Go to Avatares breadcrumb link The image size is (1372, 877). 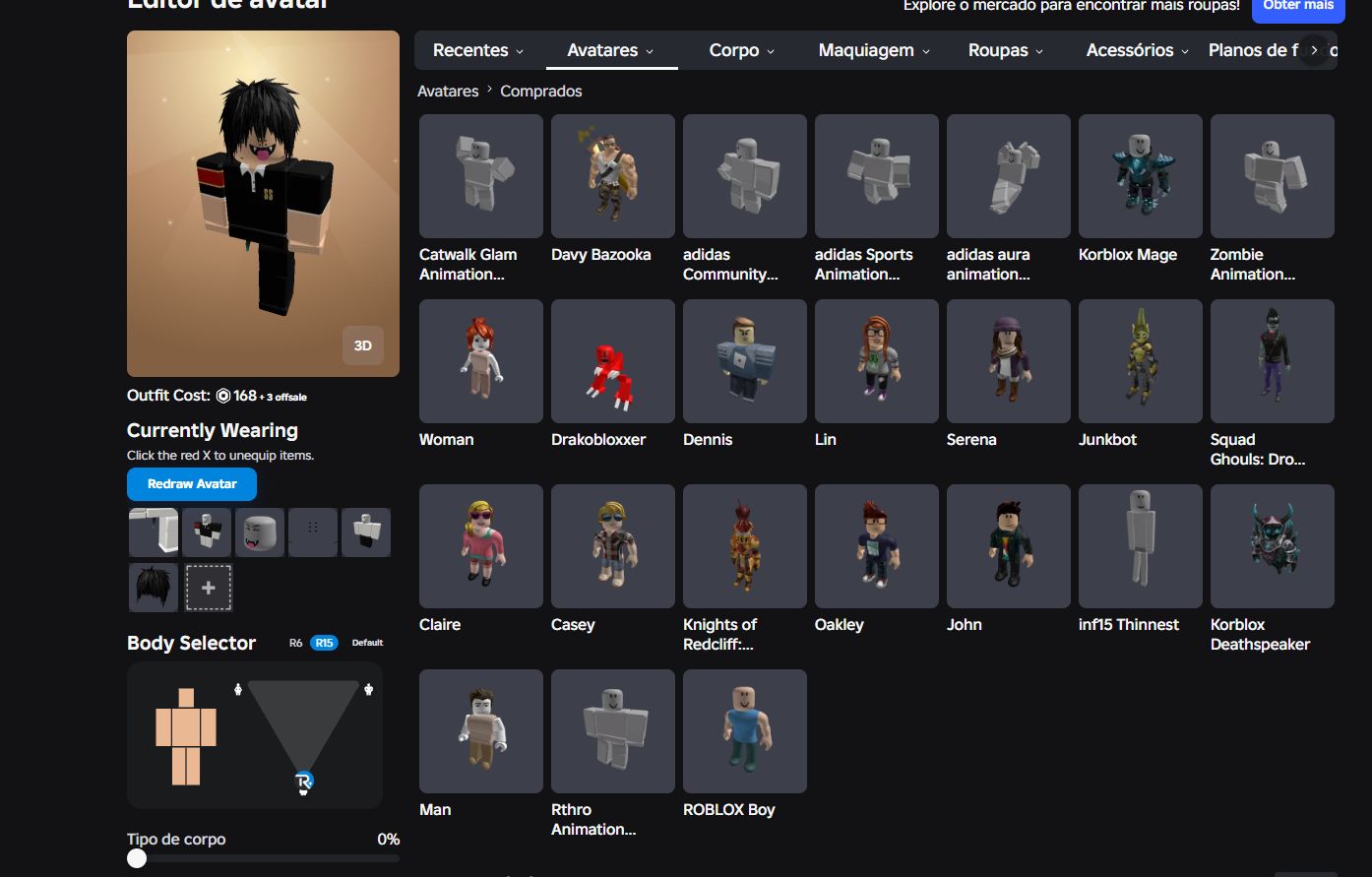click(448, 91)
